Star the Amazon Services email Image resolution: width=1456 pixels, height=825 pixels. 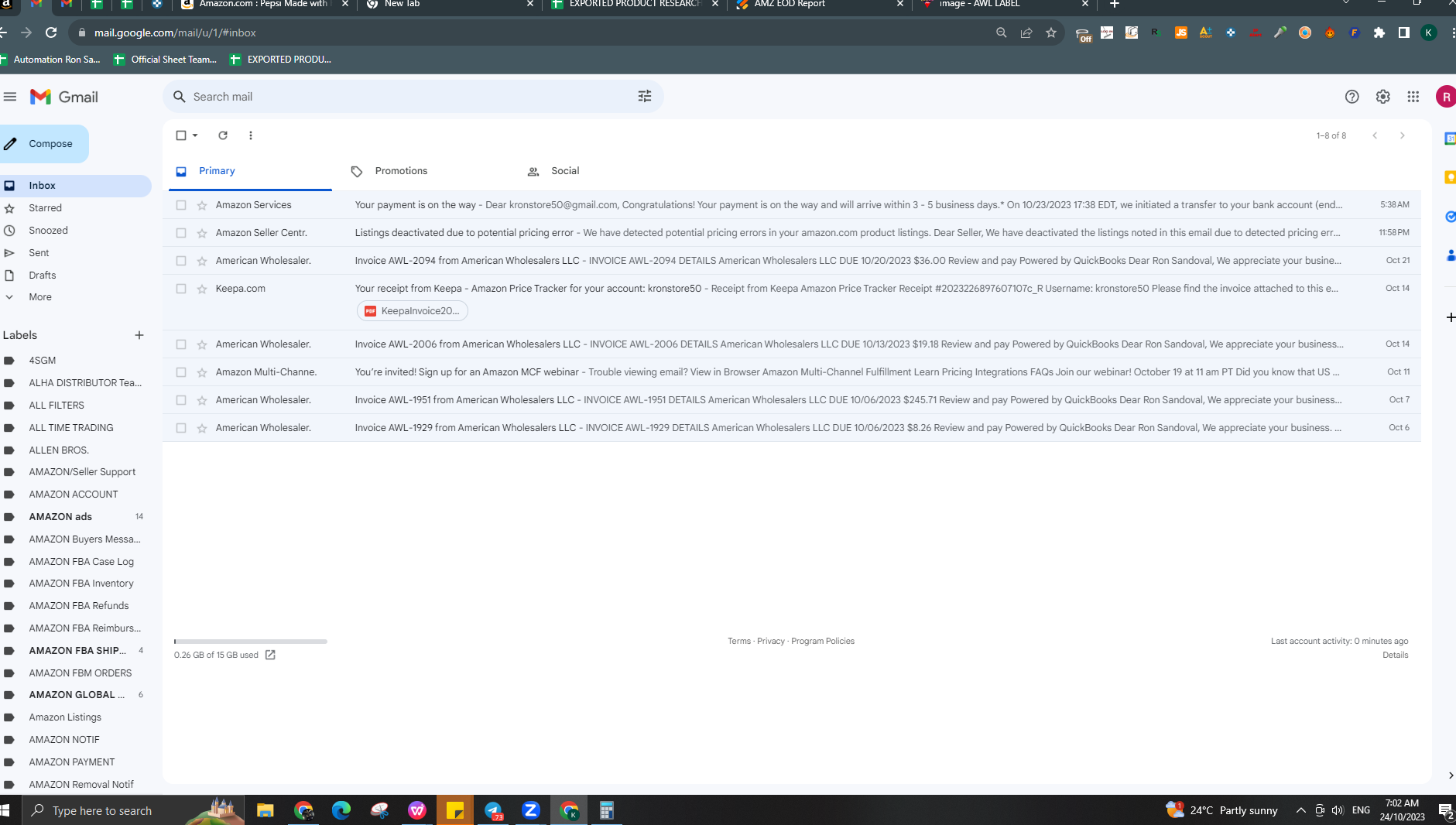(x=202, y=205)
